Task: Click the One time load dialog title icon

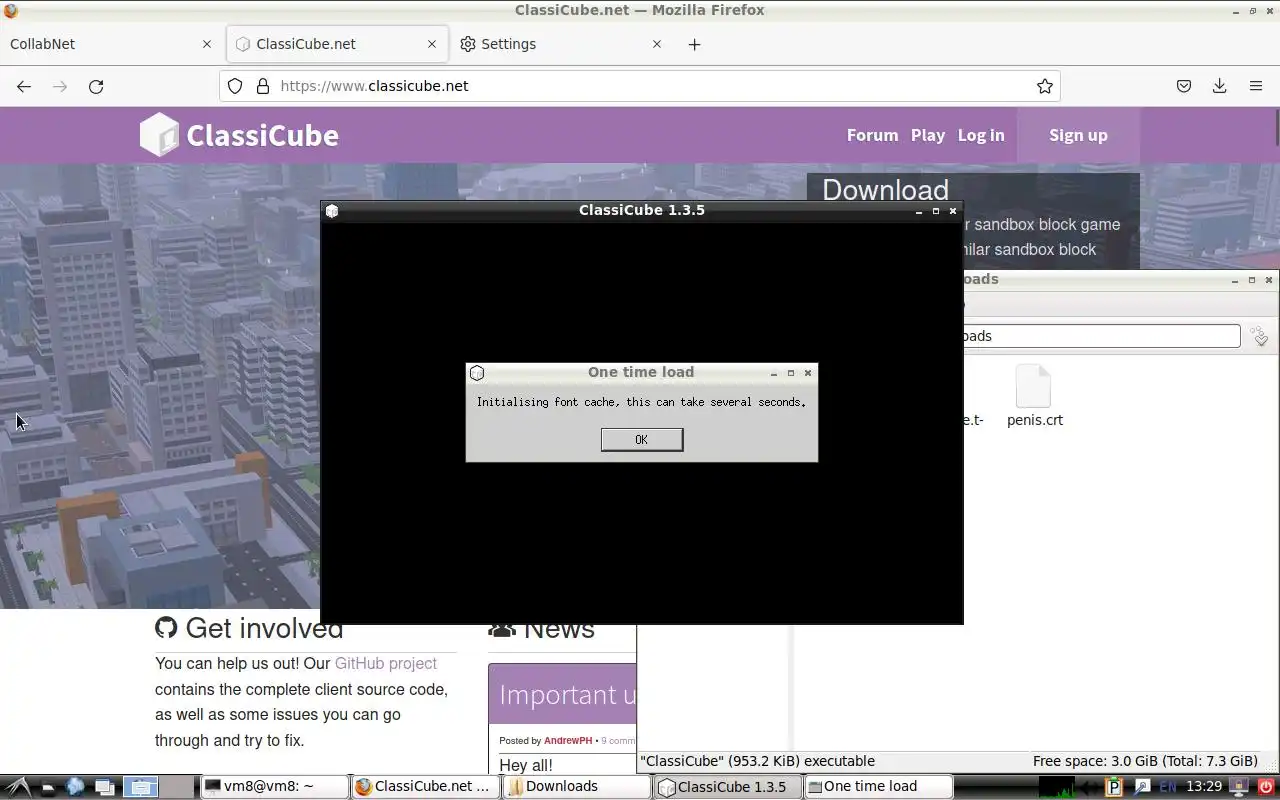Action: click(477, 373)
